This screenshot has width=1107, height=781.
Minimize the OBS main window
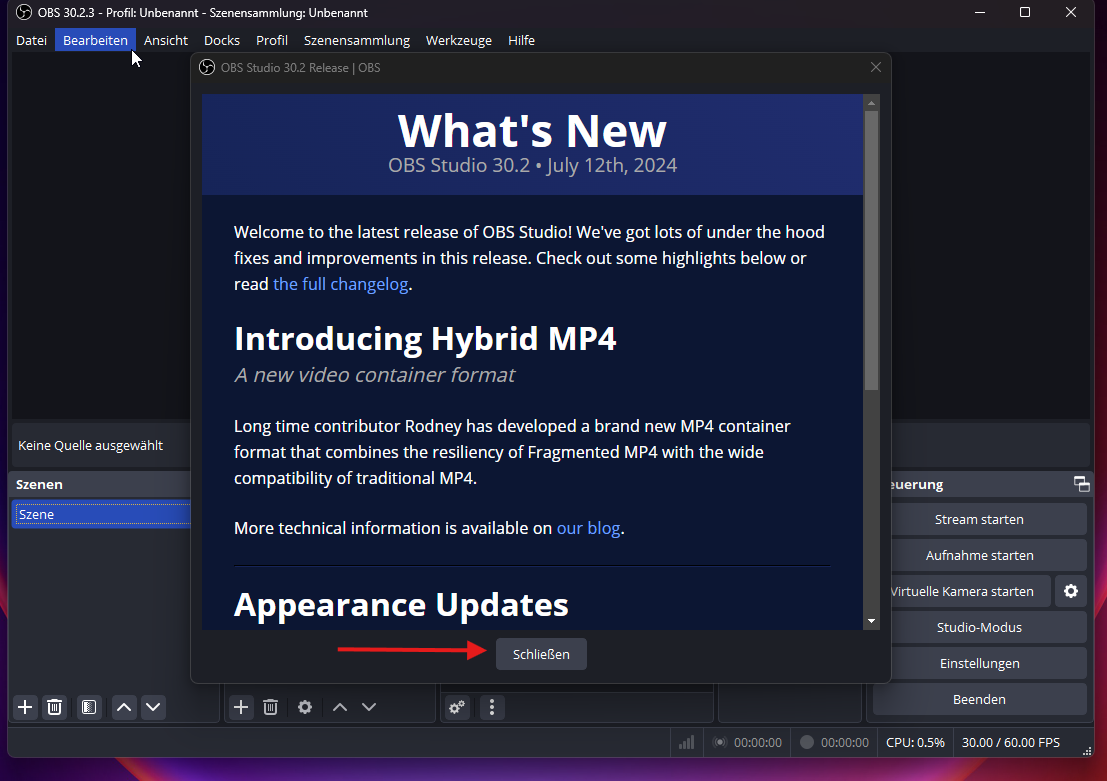pyautogui.click(x=980, y=12)
